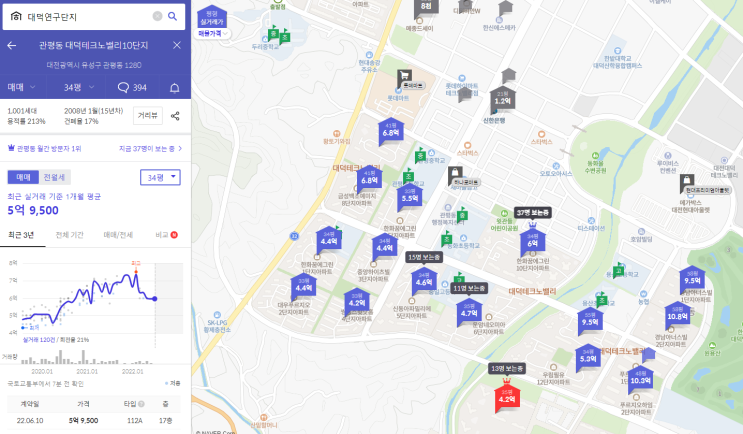Screen dimensions: 743x434
Task: Click the 실거래 120건 link below the chart
Action: 39,340
